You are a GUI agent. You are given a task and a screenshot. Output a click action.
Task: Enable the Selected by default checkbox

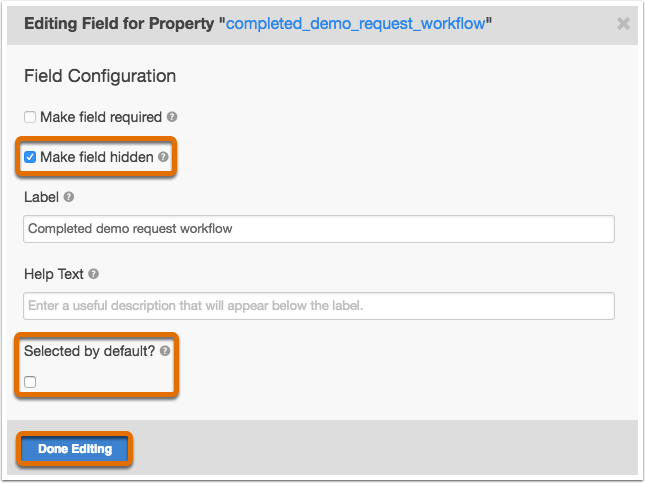(30, 382)
